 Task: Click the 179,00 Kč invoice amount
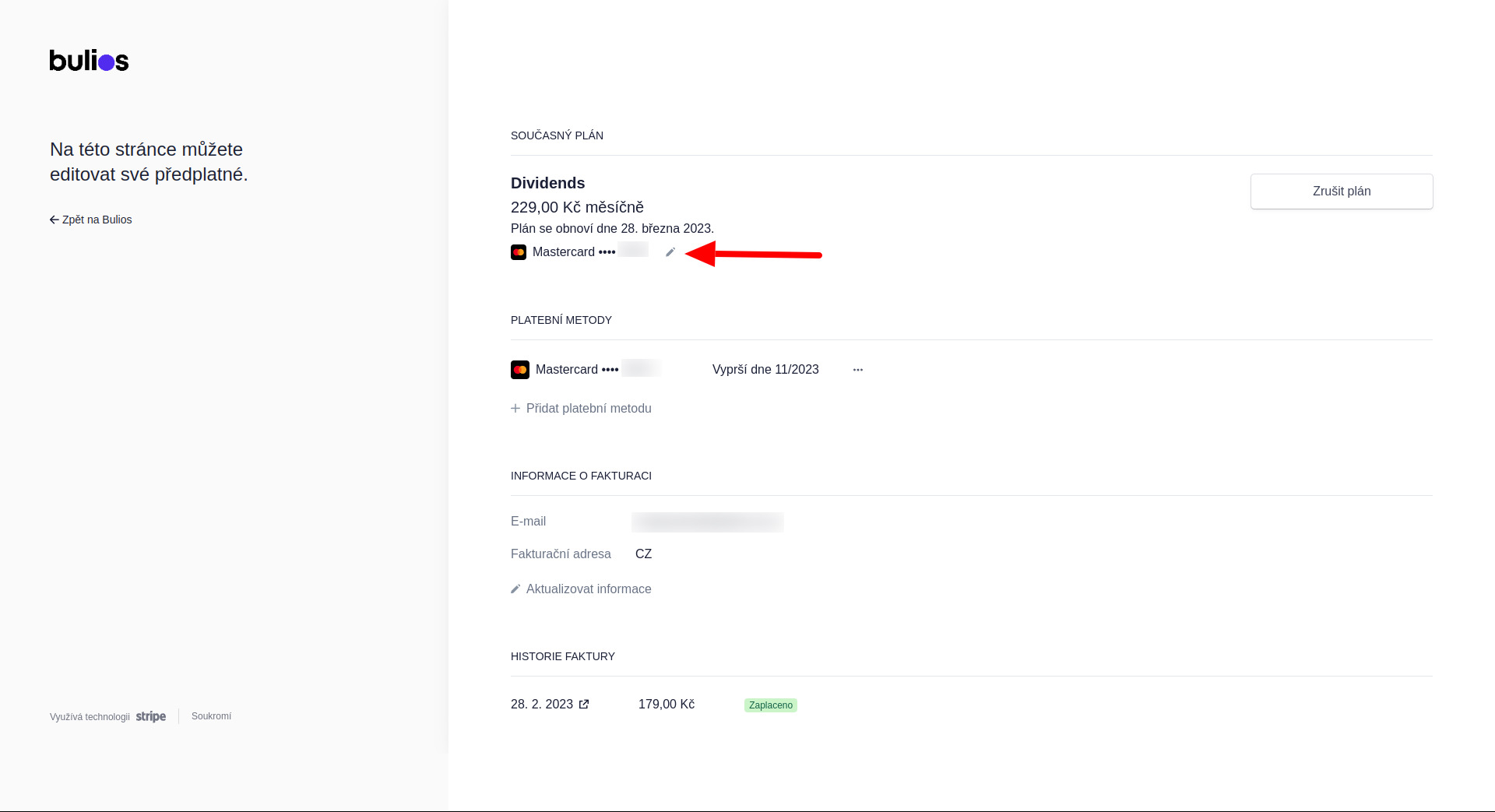click(x=667, y=705)
